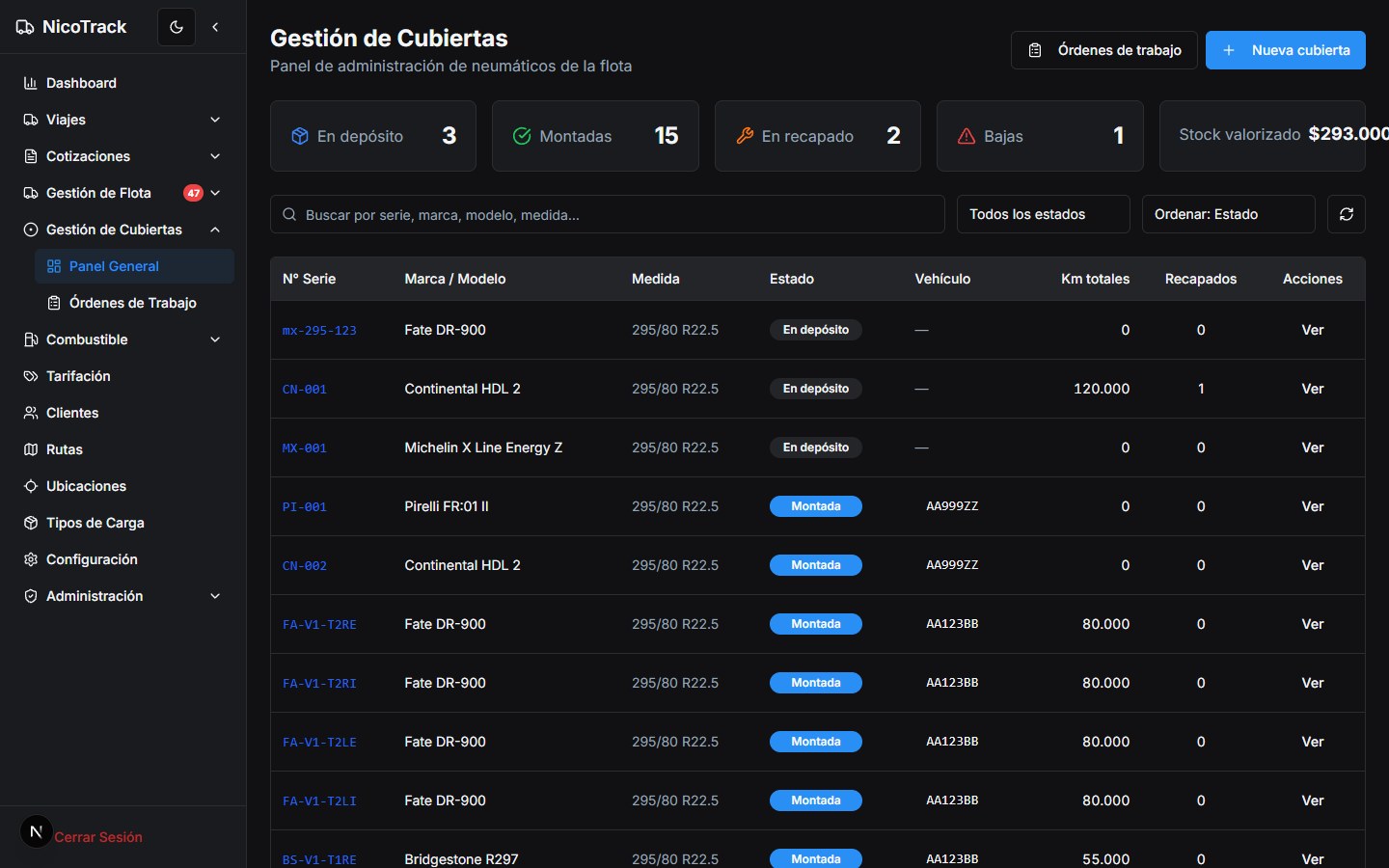This screenshot has width=1389, height=868.
Task: Expand the Viajes menu chevron
Action: tap(215, 120)
